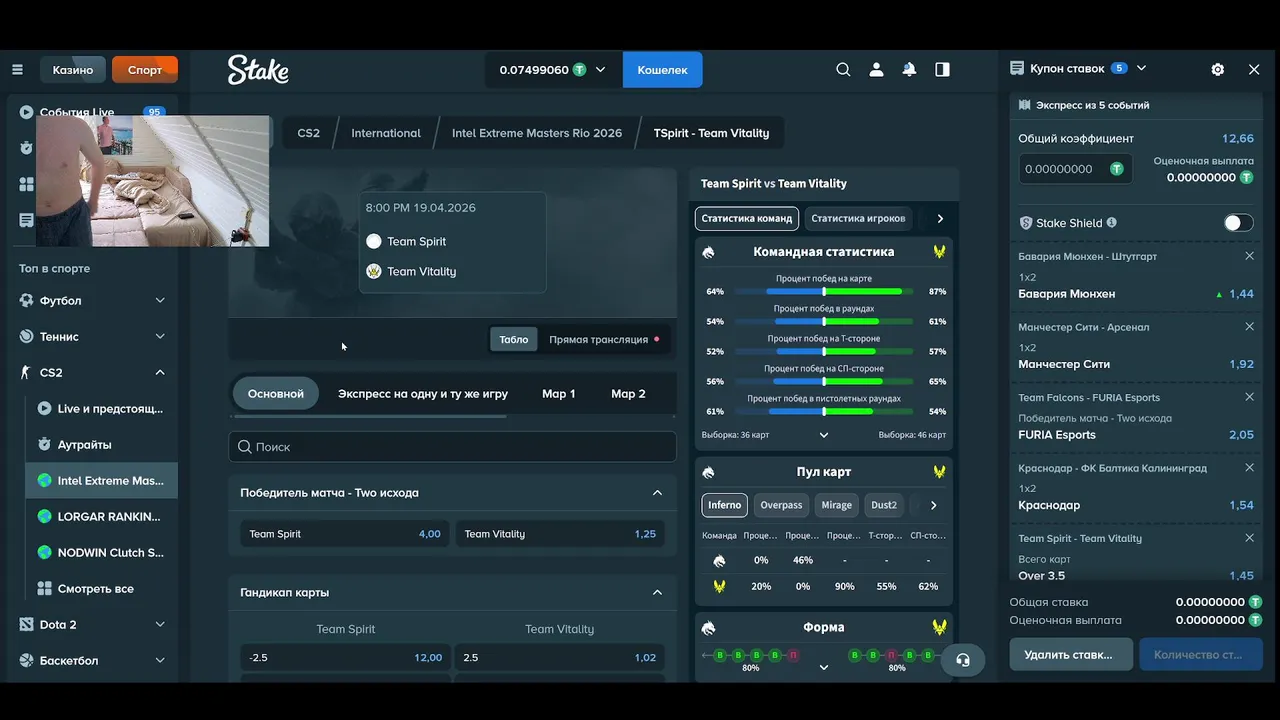Collapse the CS2 sidebar section

tap(160, 372)
